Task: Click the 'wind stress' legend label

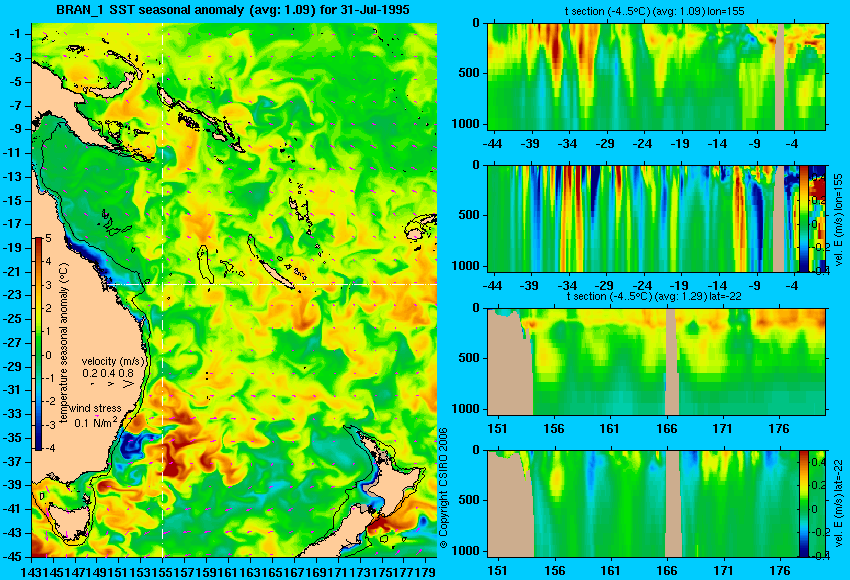Action: tap(95, 408)
